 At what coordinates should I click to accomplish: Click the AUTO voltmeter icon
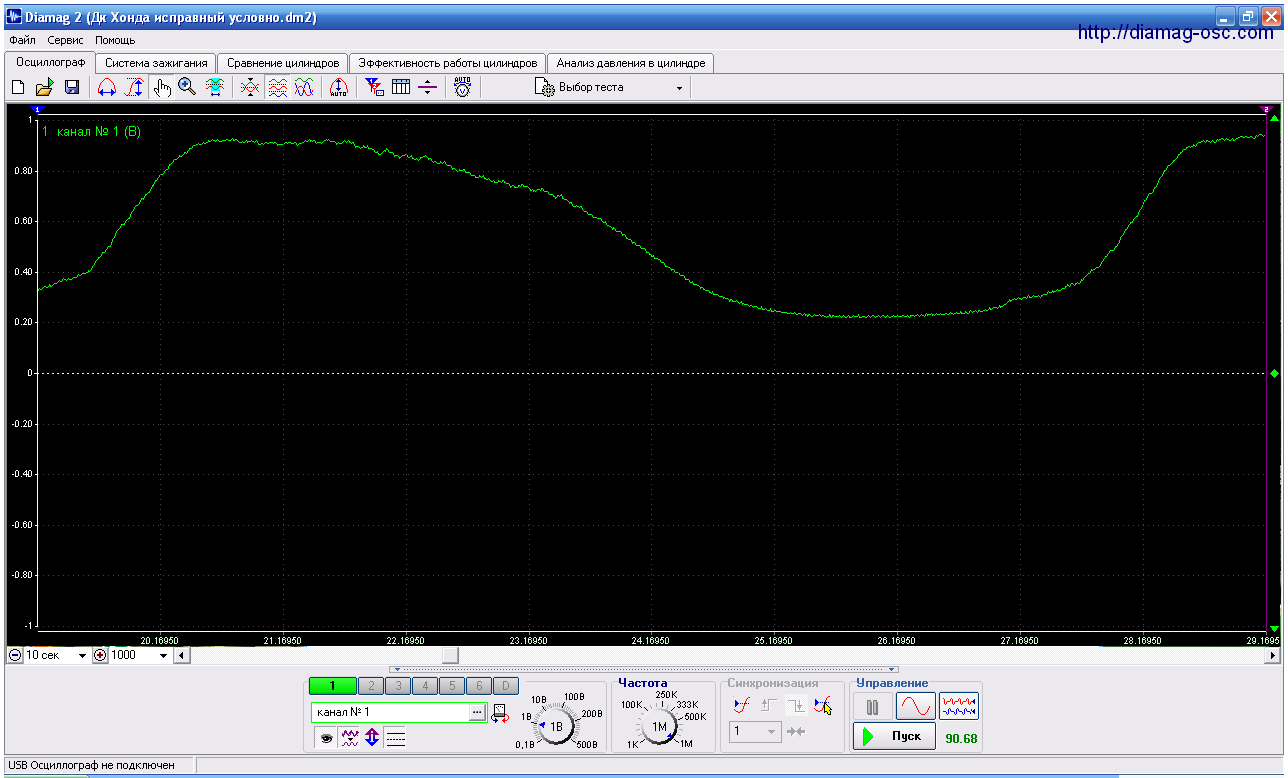(462, 87)
